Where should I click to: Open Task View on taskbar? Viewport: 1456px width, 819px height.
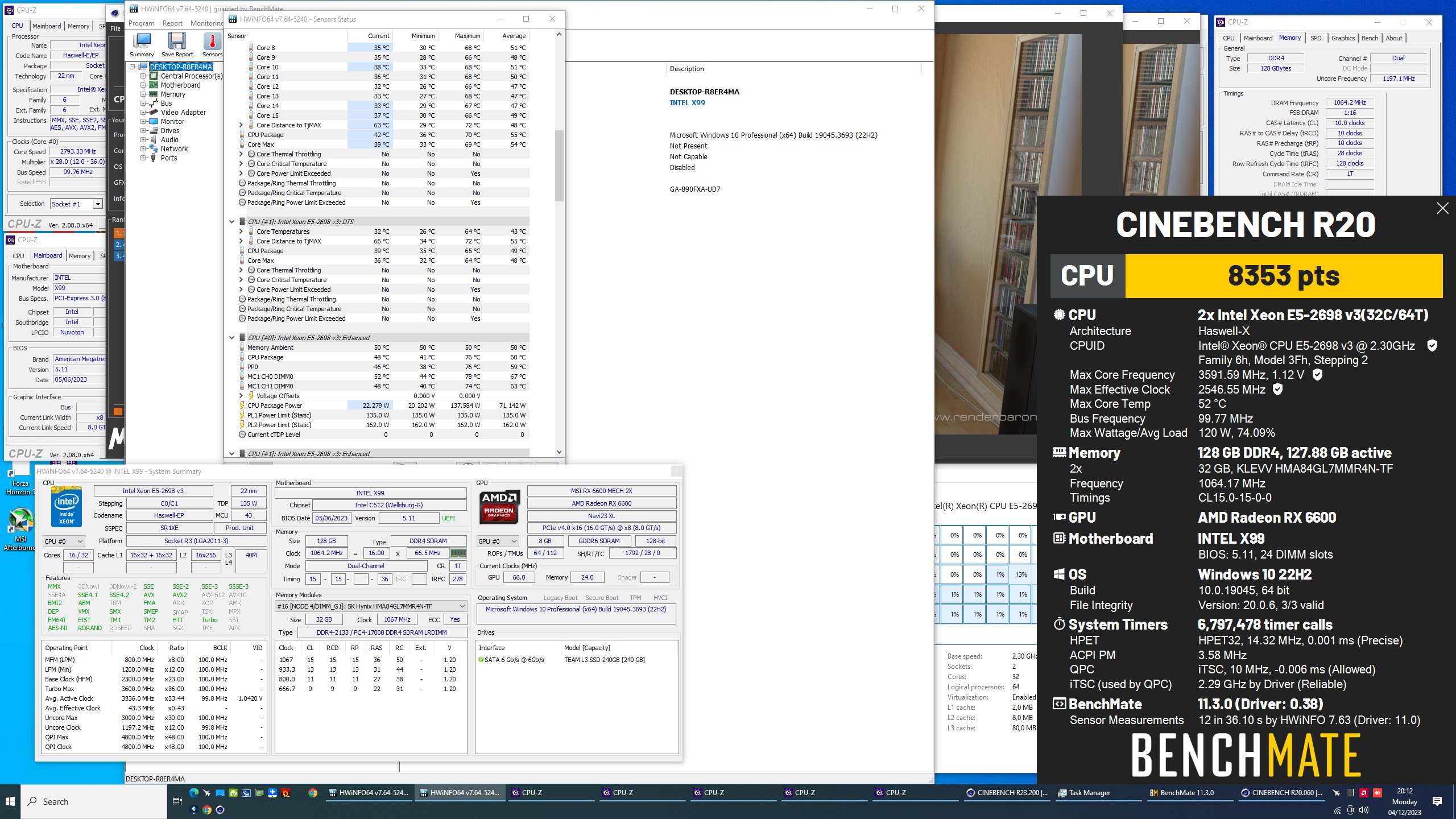tap(177, 801)
